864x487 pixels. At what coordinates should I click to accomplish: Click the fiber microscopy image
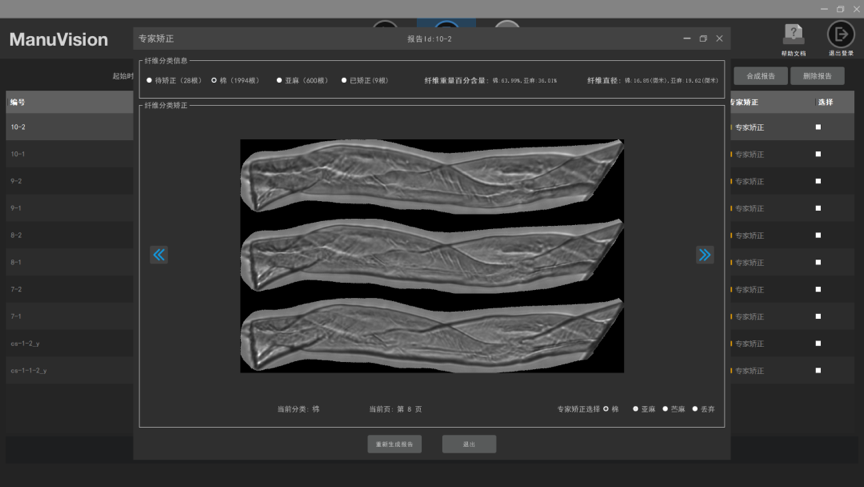pos(432,256)
